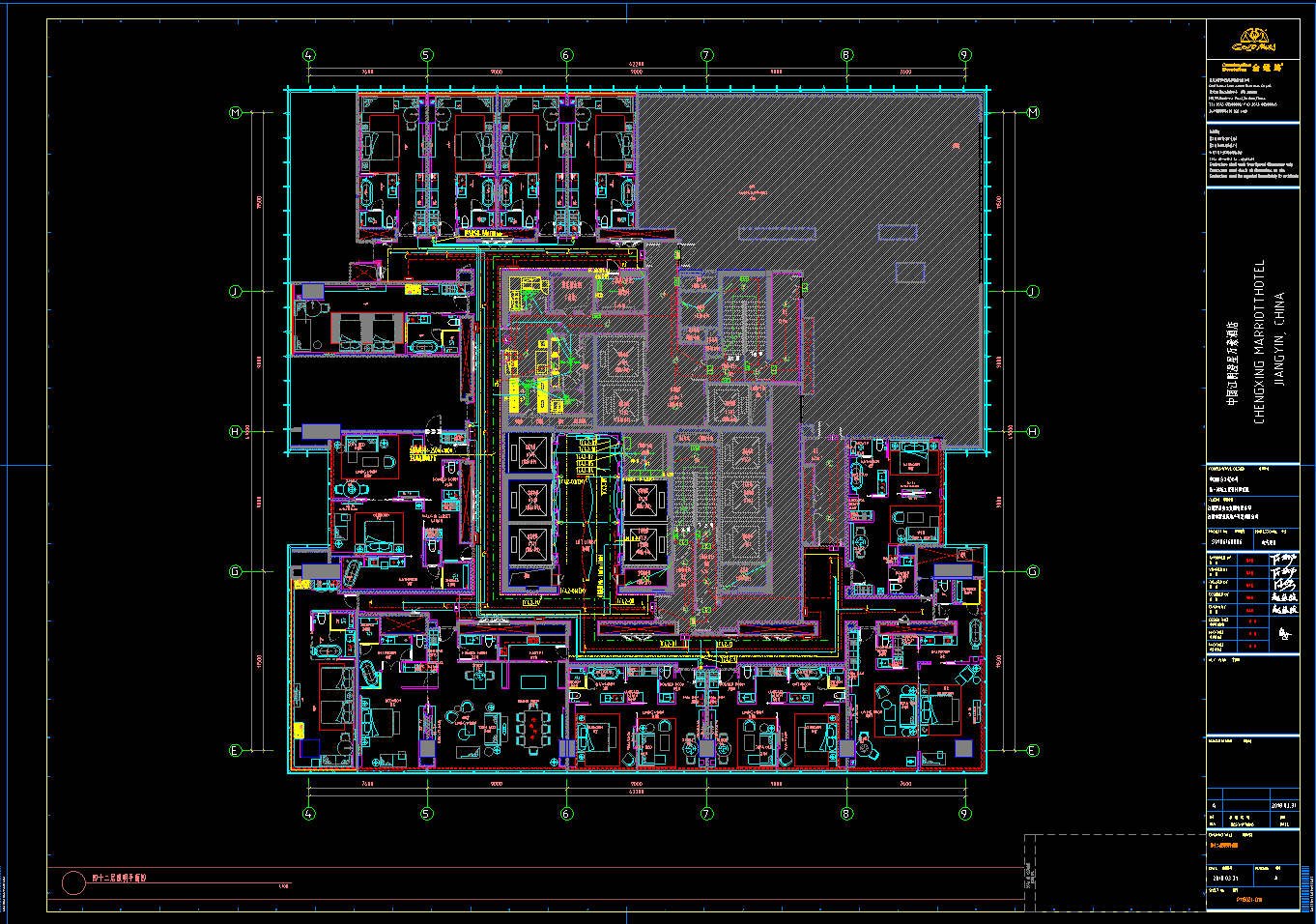Select the 'CHENGXING MARRIOTT HOTEL' title text

coord(1259,341)
